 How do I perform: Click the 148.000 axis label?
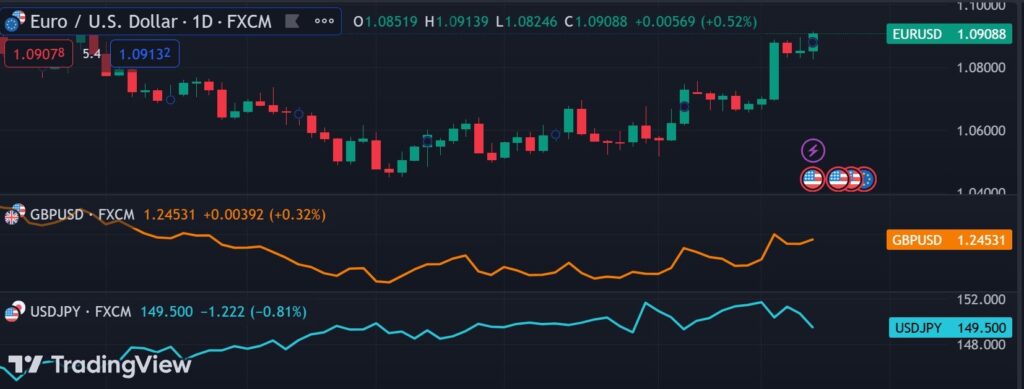[x=981, y=345]
